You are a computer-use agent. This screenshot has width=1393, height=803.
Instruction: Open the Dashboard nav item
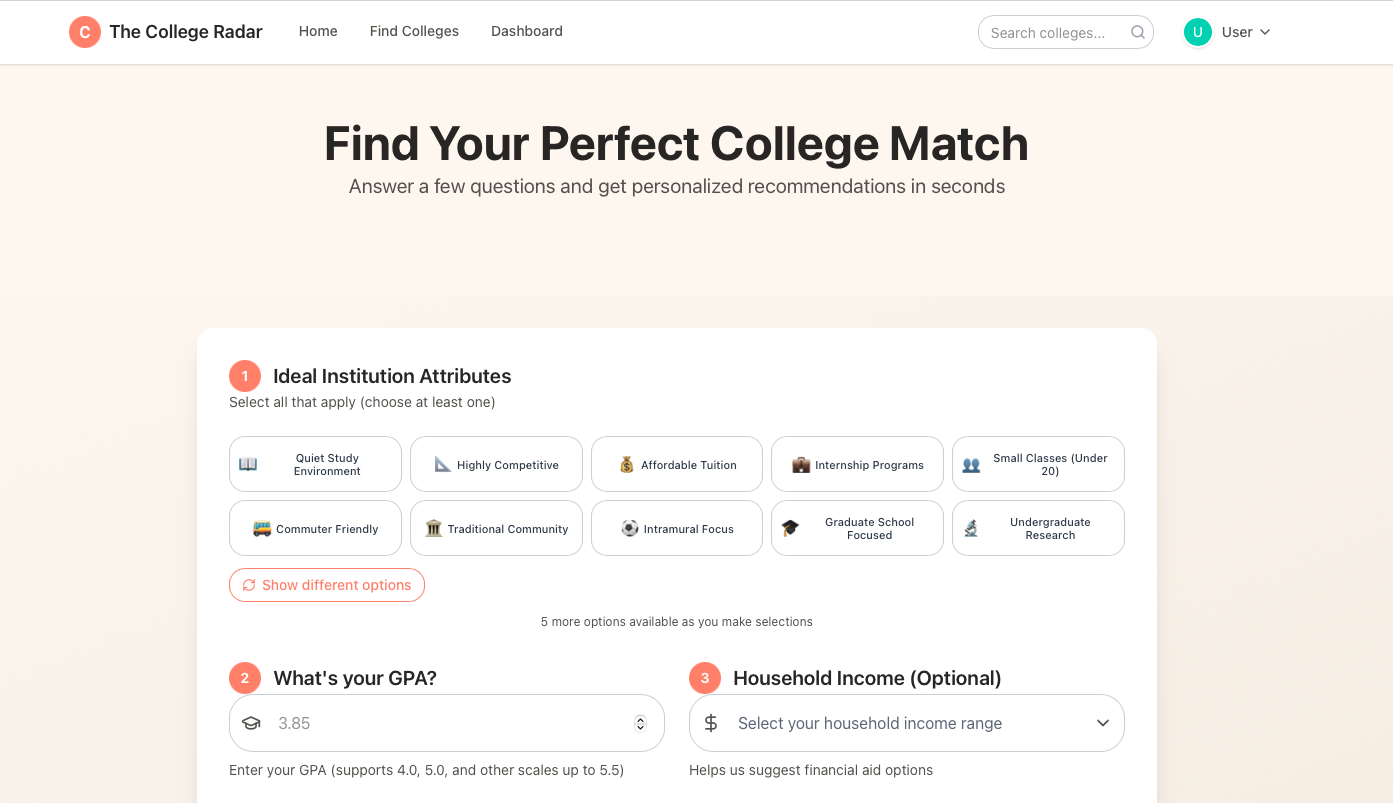[527, 32]
